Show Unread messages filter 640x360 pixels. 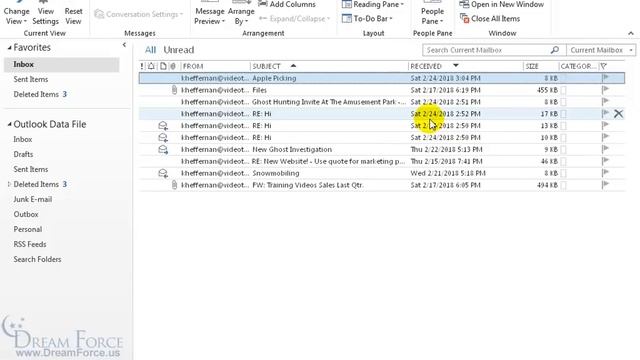click(x=179, y=50)
